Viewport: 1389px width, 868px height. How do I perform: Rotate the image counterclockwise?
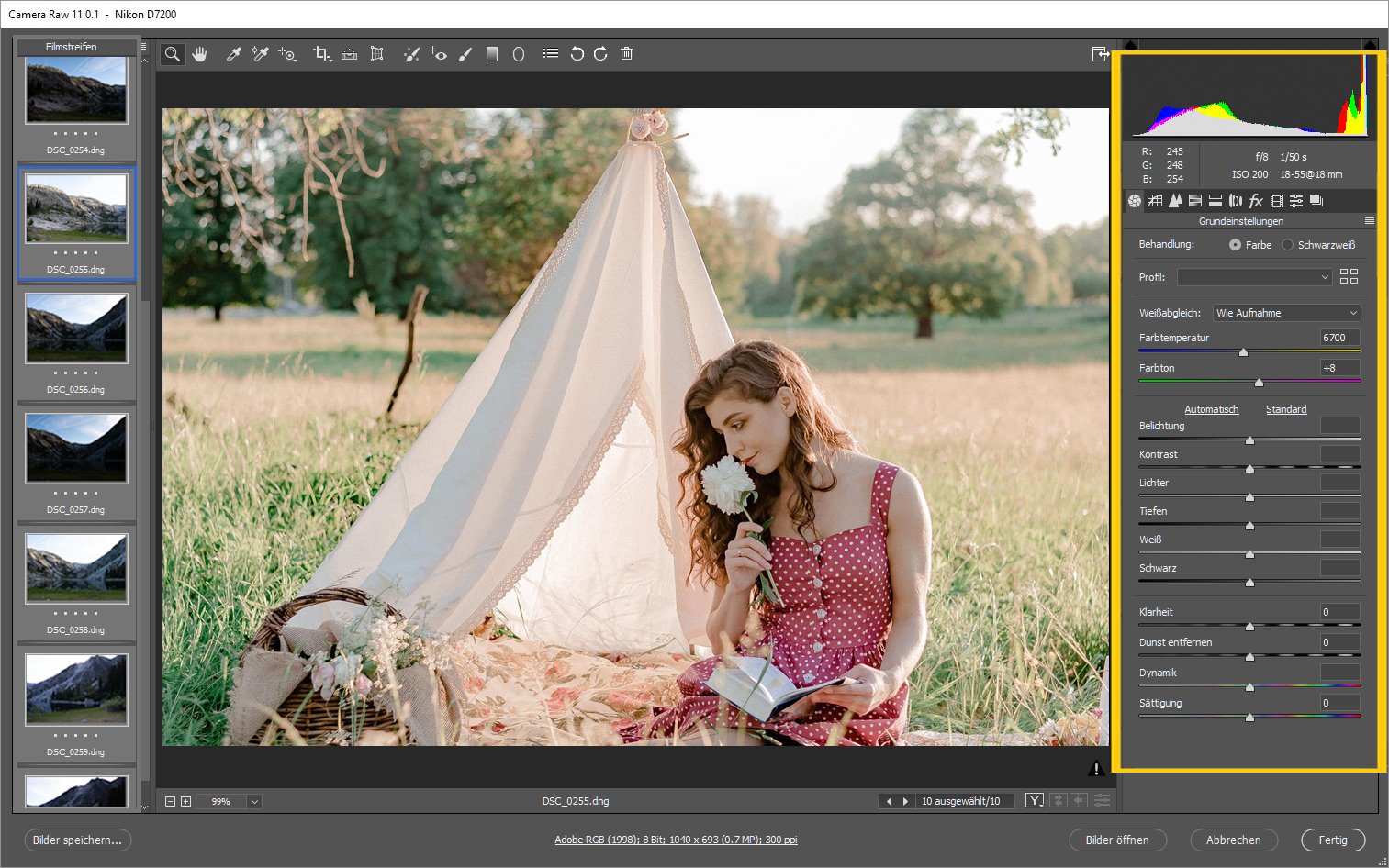click(x=577, y=53)
